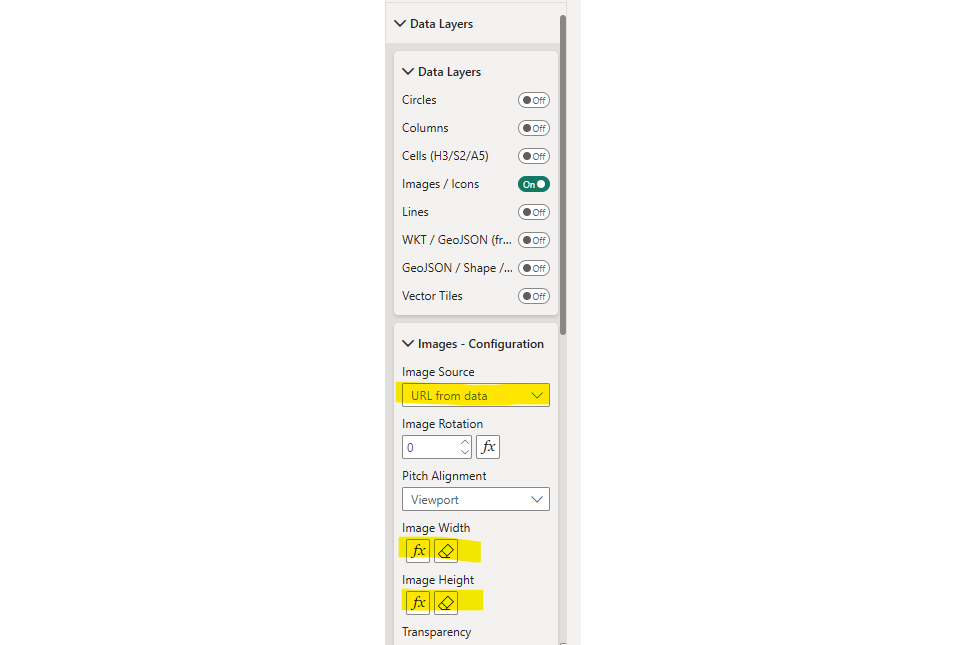Enable the WKT / GeoJSON layer toggle
960x645 pixels.
pos(533,240)
